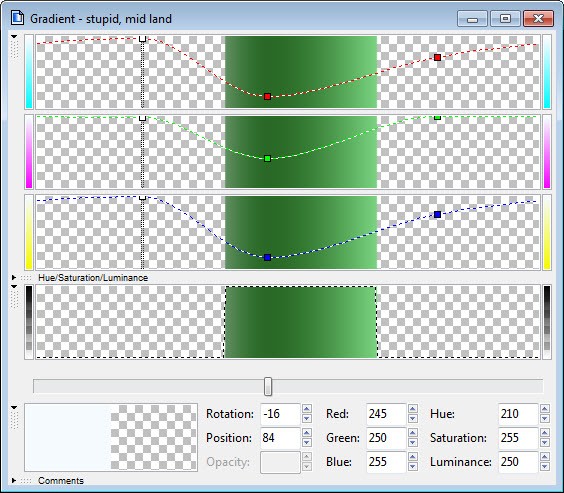Click the magenta color bar left of green channel
The image size is (564, 493).
[29, 151]
